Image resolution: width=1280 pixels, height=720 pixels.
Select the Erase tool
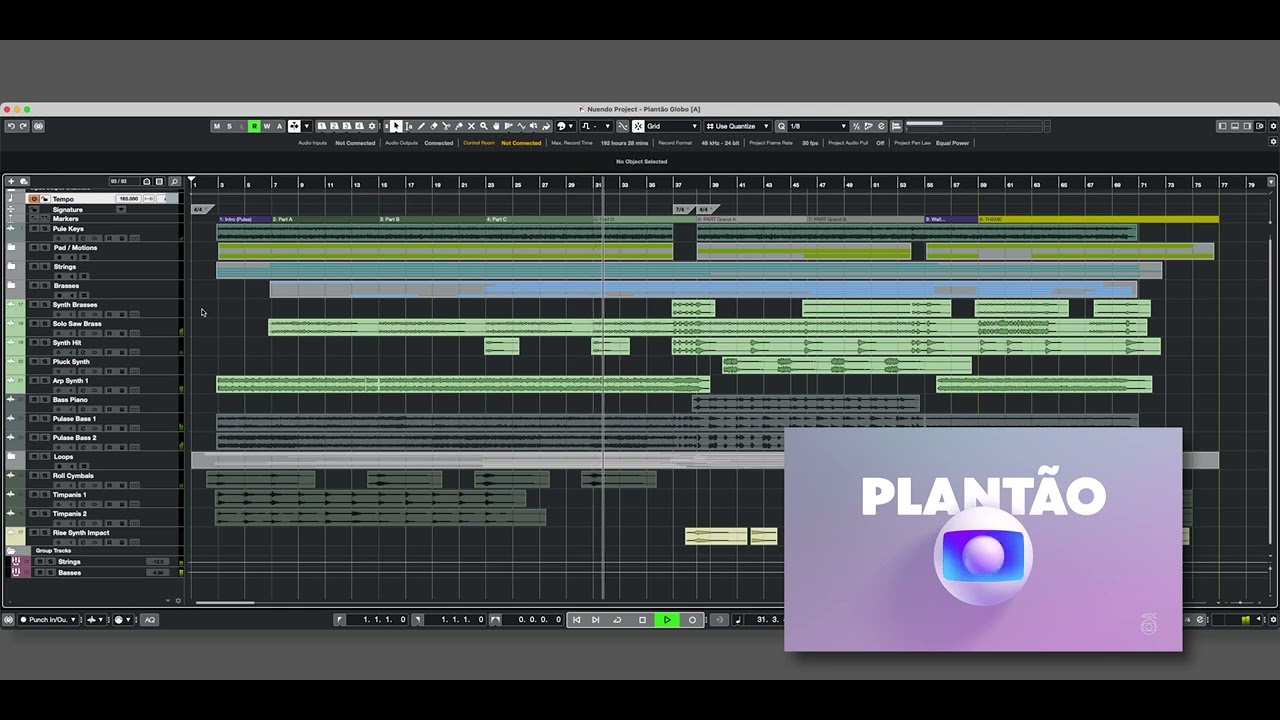(433, 126)
